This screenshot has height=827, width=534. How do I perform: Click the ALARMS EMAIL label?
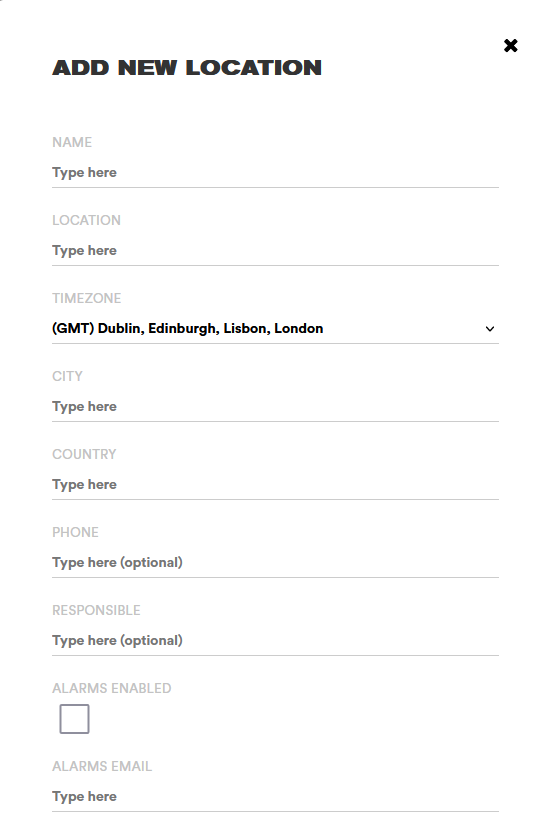(102, 767)
